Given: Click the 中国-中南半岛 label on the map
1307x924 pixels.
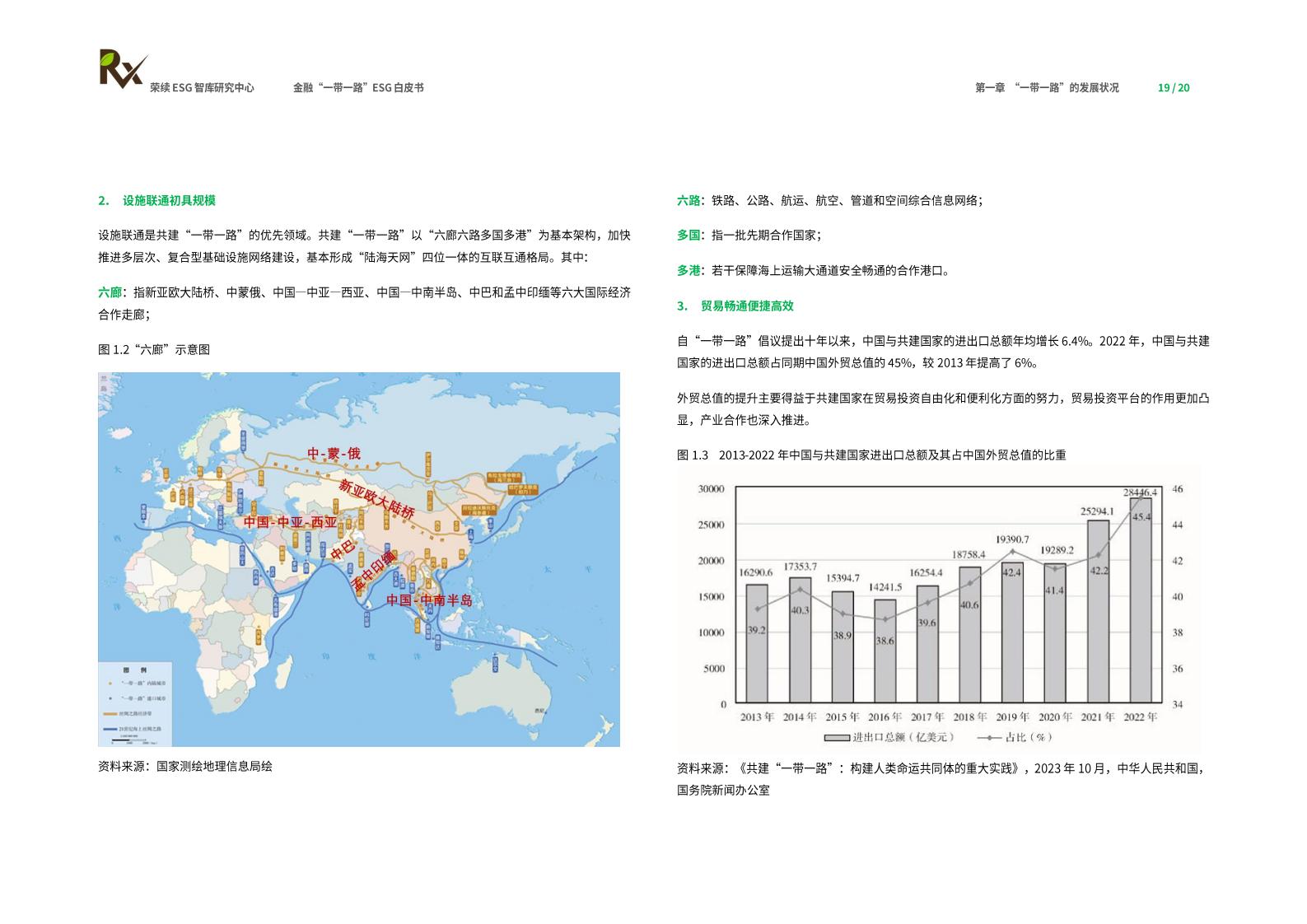Looking at the screenshot, I should click(x=429, y=600).
